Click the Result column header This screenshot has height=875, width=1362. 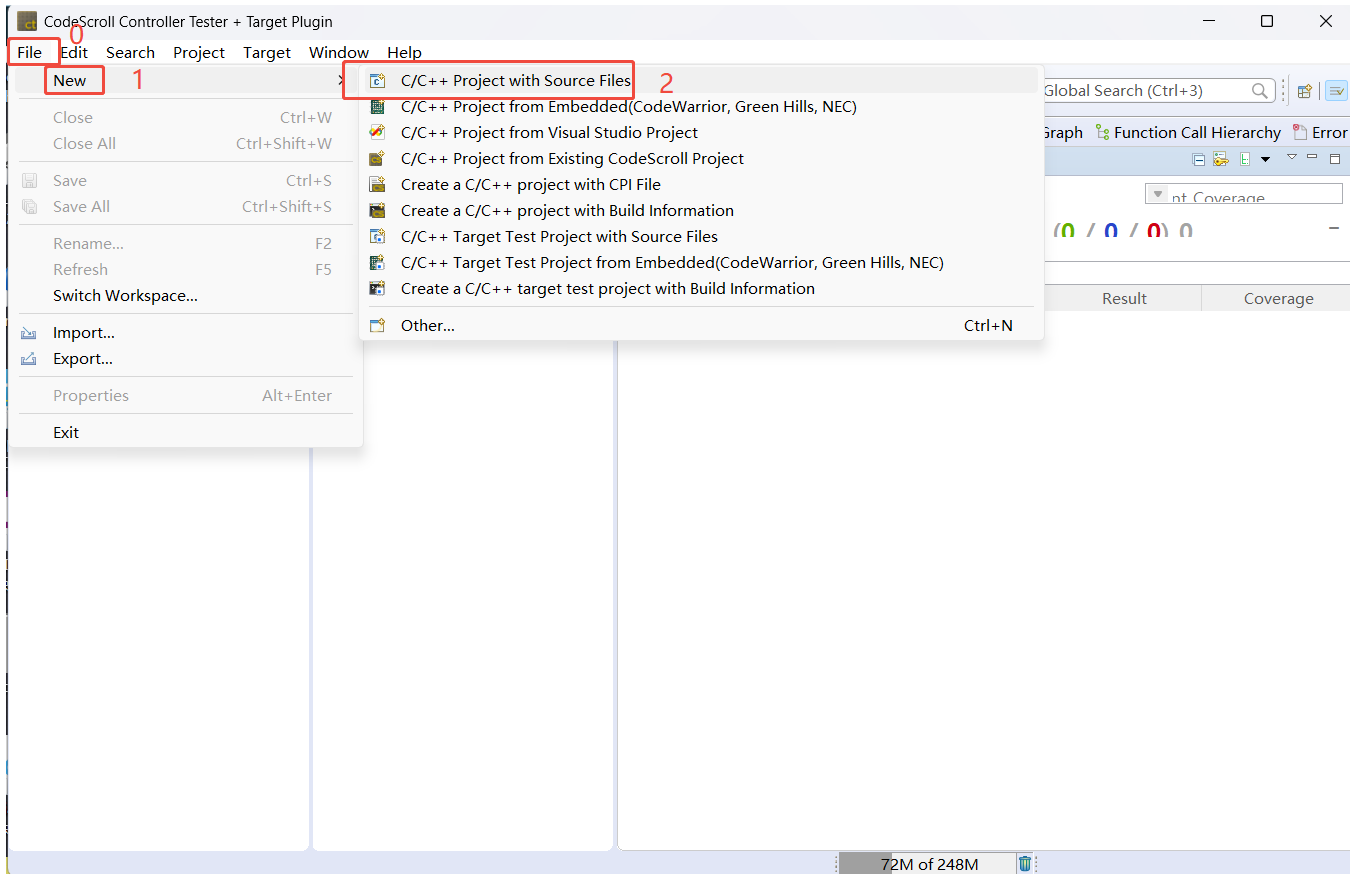(x=1124, y=299)
